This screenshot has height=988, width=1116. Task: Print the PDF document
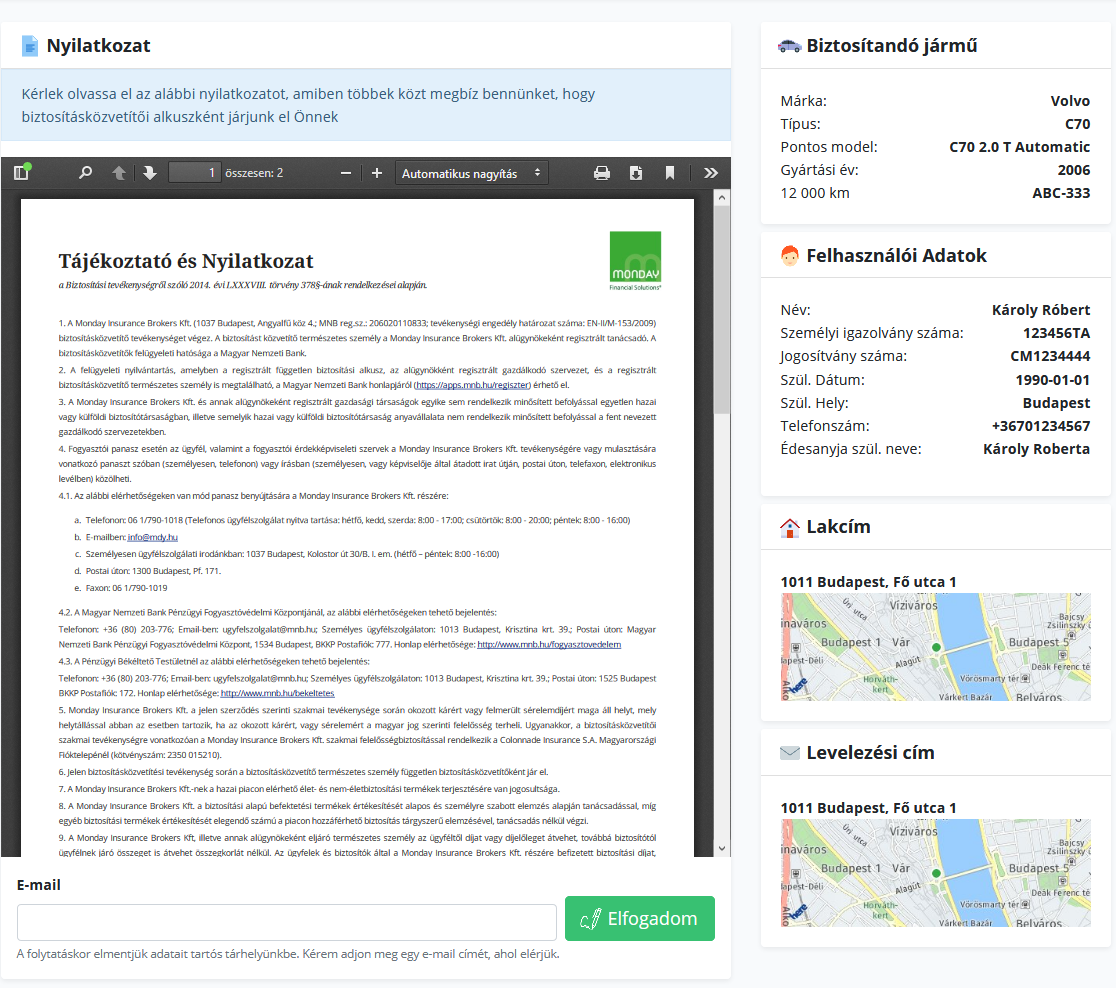pyautogui.click(x=602, y=173)
